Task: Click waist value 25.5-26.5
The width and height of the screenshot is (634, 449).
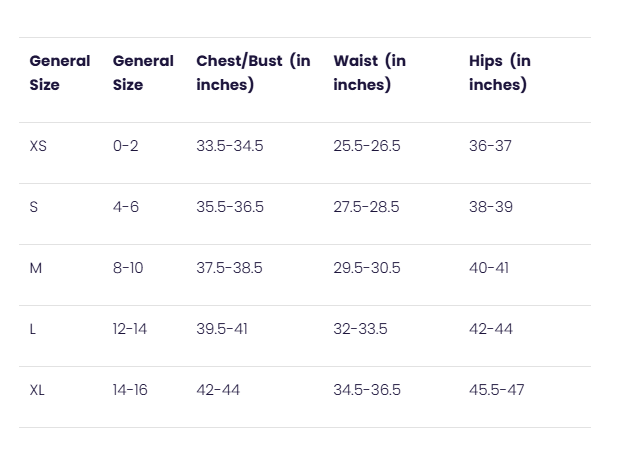Action: 367,146
